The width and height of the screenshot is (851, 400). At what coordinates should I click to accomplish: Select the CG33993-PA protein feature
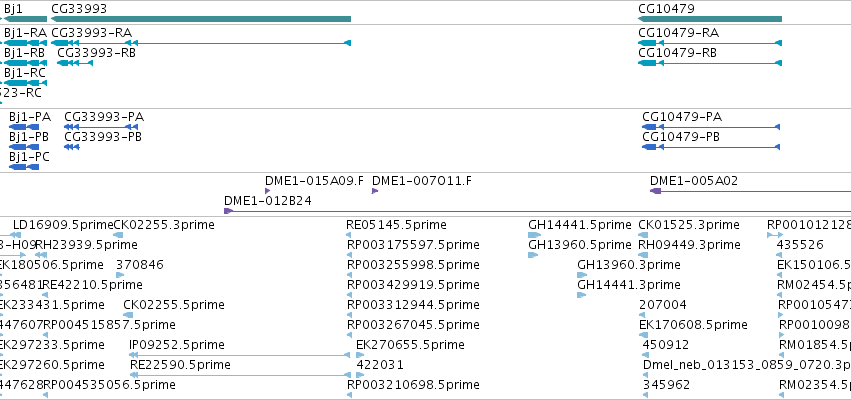[101, 127]
